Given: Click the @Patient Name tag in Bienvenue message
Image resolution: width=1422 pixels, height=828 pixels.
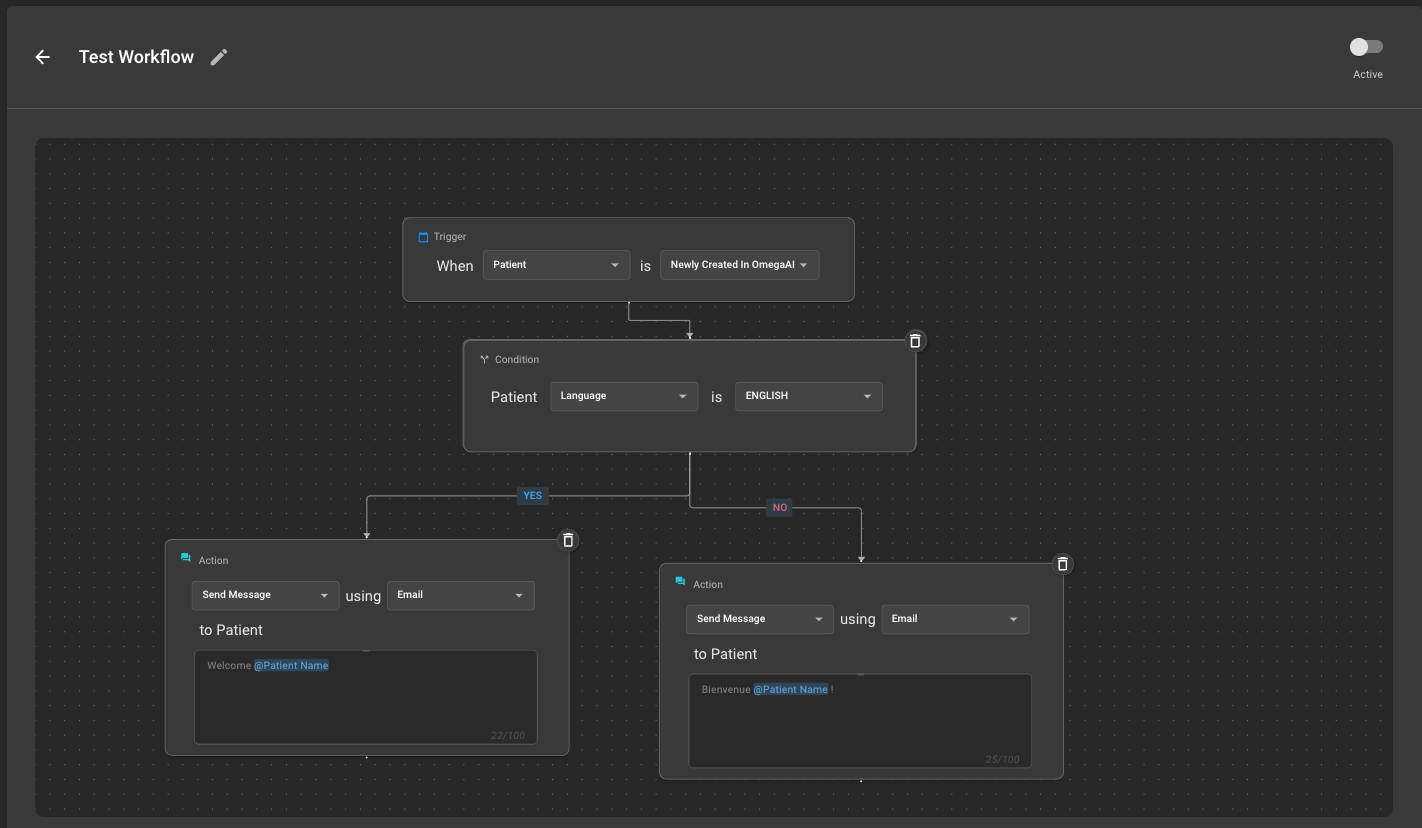Looking at the screenshot, I should coord(790,690).
